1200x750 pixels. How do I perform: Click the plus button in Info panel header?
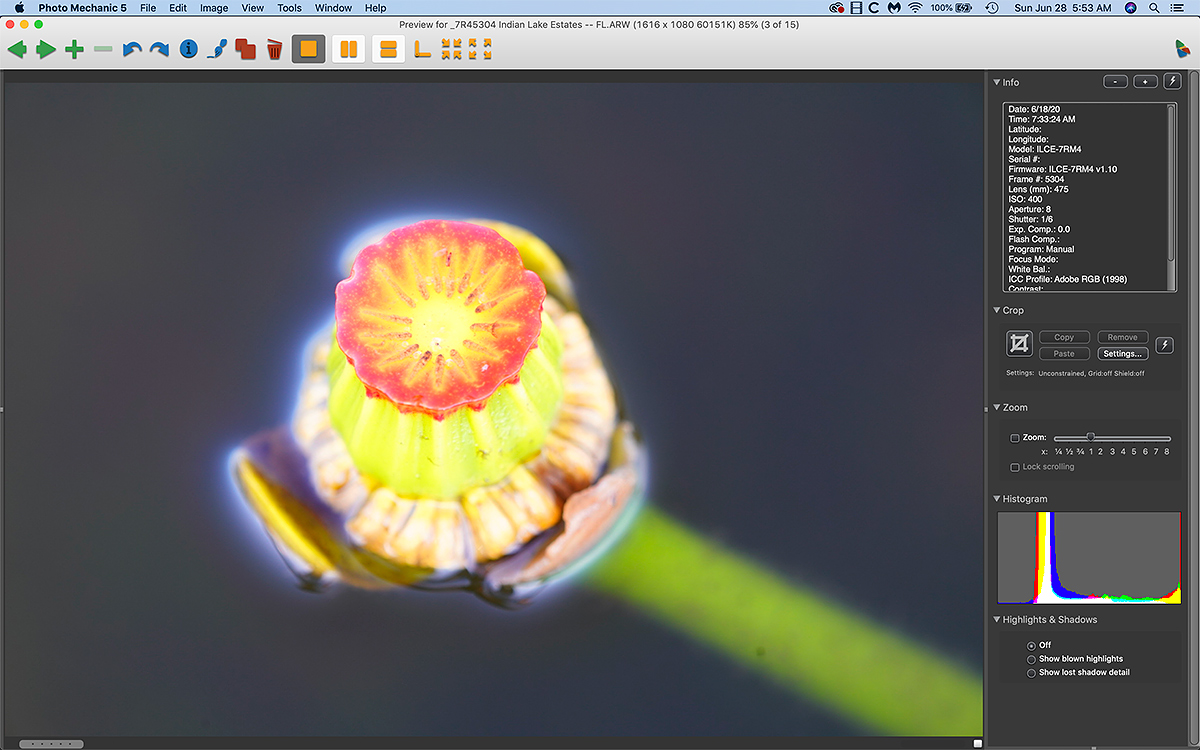click(x=1146, y=82)
